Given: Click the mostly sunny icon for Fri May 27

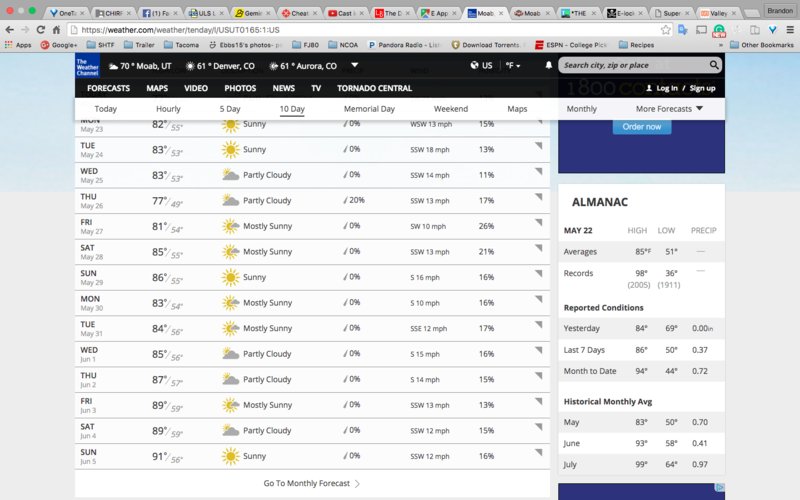Looking at the screenshot, I should coord(231,226).
